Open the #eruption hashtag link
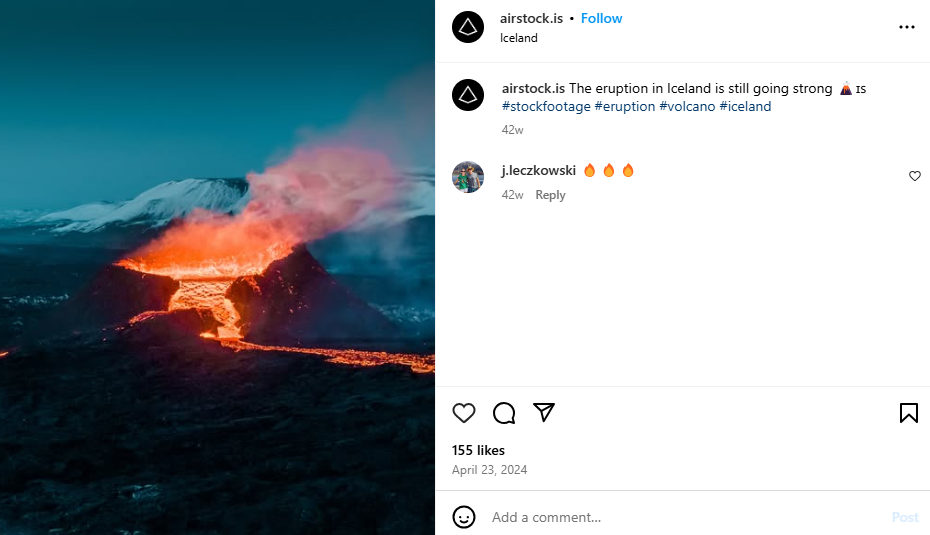Viewport: 930px width, 535px height. click(624, 106)
